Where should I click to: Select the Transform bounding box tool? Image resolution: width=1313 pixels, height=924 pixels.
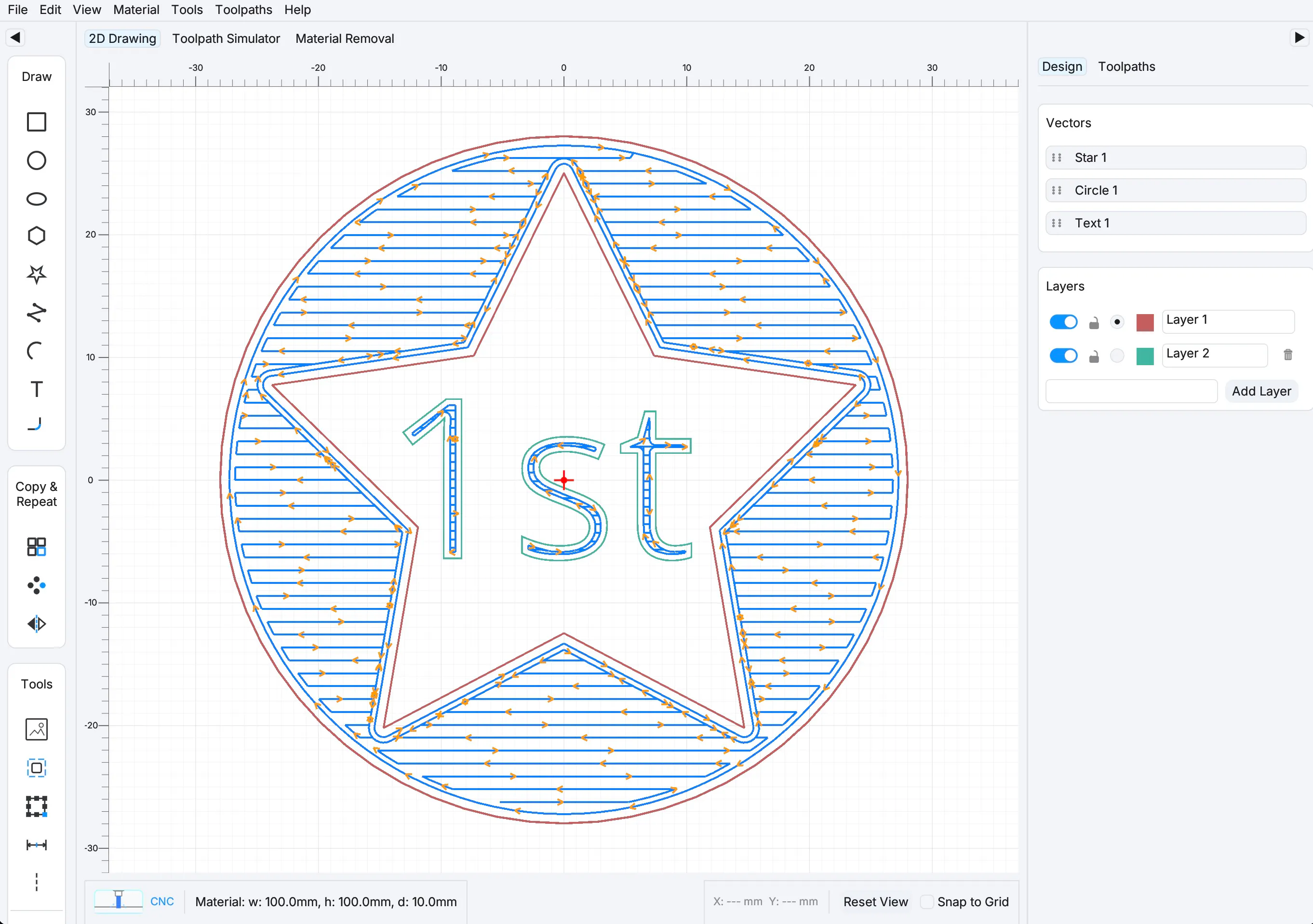point(37,806)
